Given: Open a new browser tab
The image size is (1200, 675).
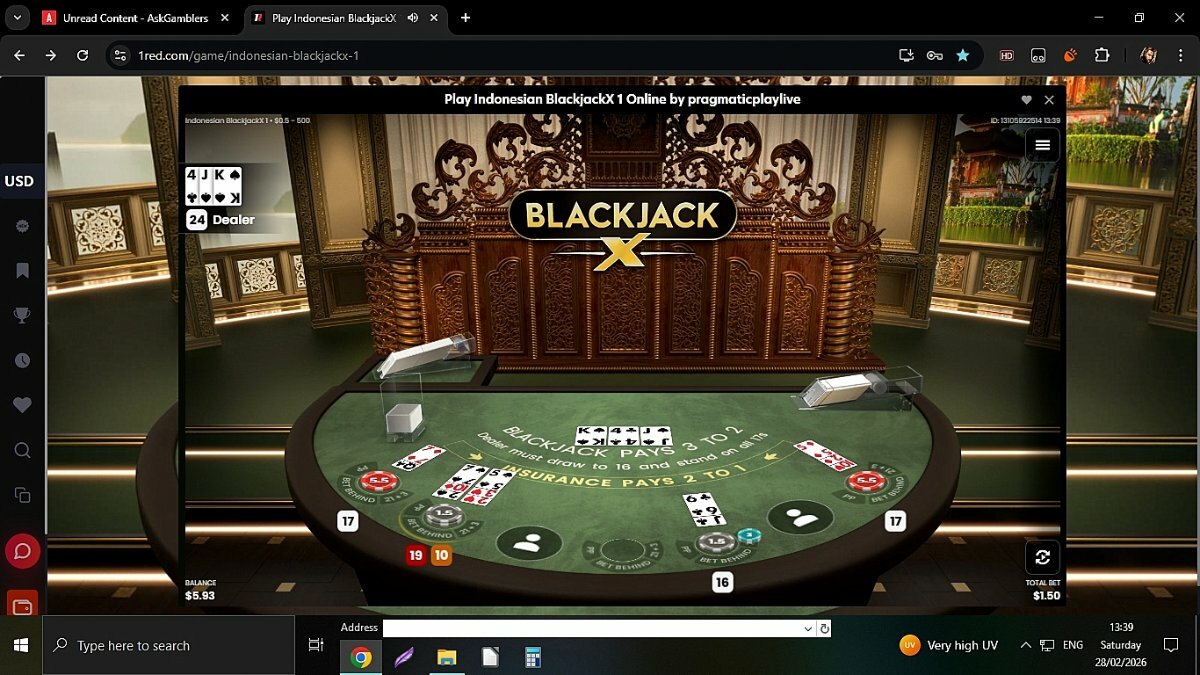Looking at the screenshot, I should pos(465,18).
